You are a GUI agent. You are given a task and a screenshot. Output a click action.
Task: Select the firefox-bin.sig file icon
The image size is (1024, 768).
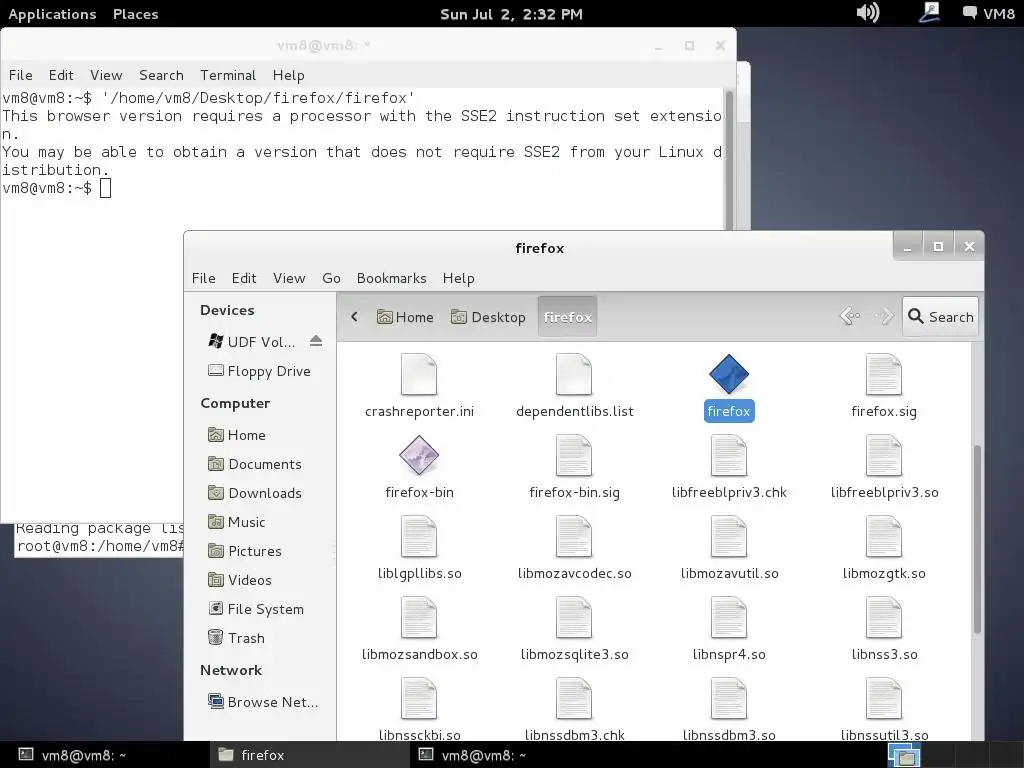tap(574, 455)
